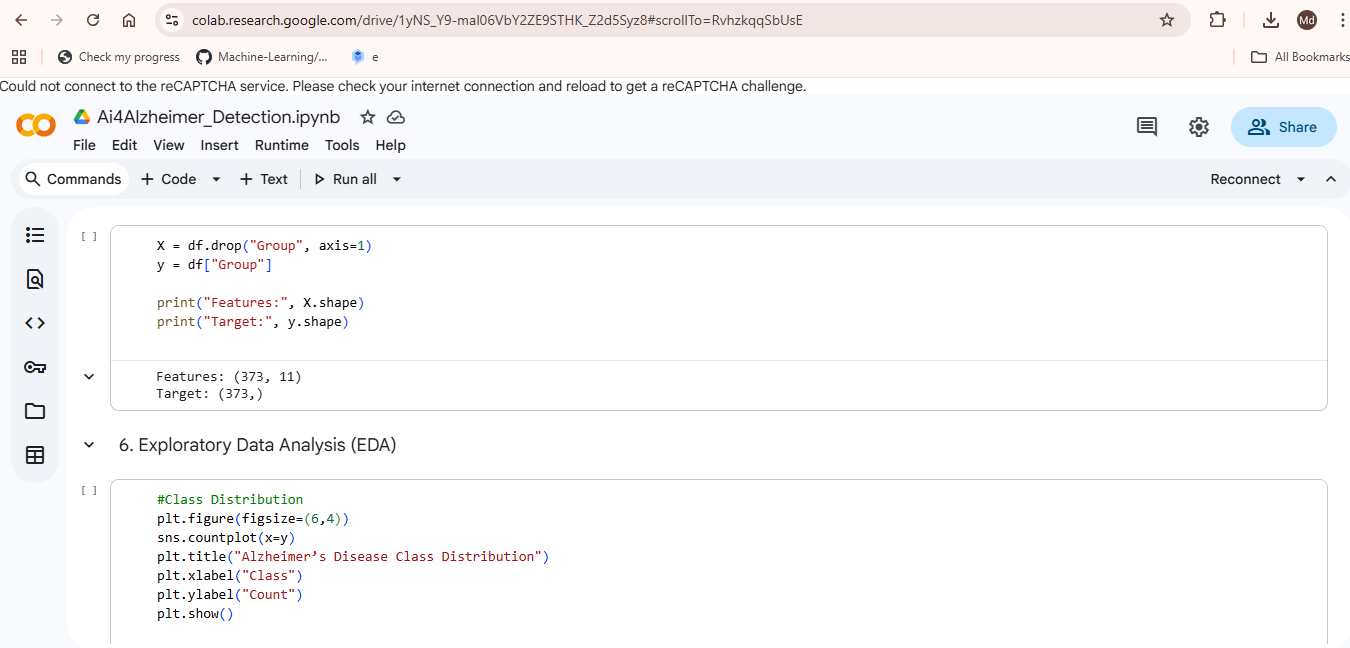Image resolution: width=1350 pixels, height=648 pixels.
Task: Expand Reconnect options dropdown arrow
Action: [1301, 179]
